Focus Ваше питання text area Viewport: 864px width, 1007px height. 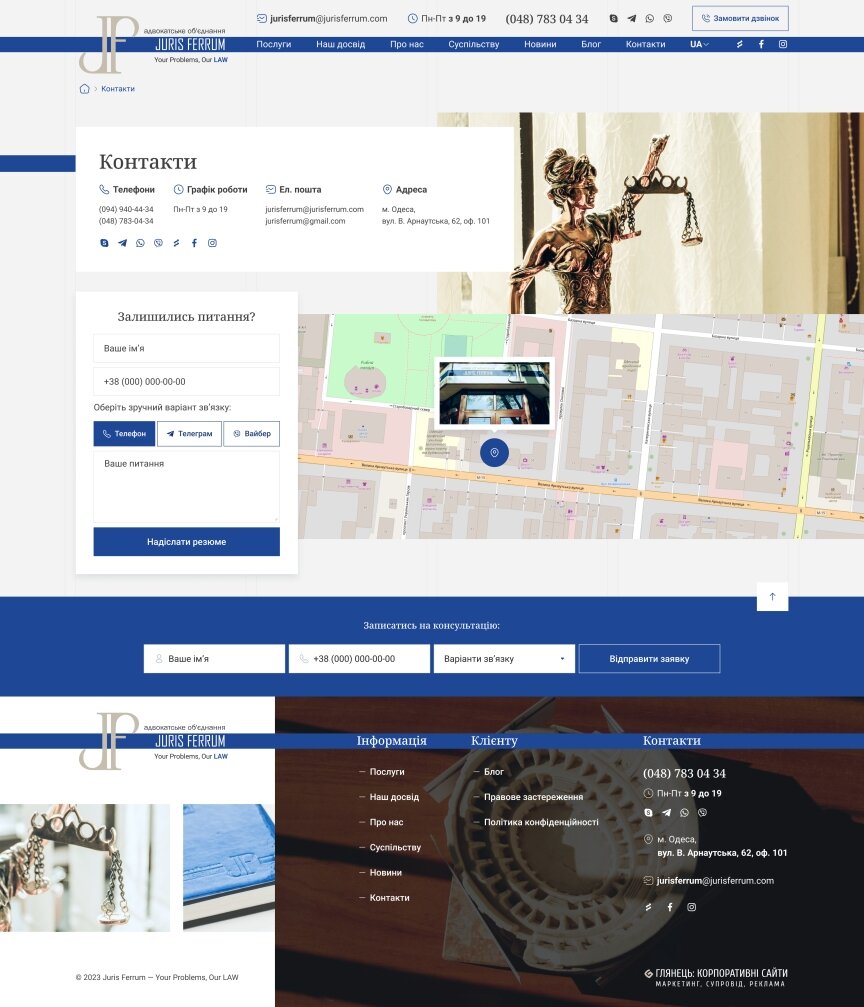point(186,487)
